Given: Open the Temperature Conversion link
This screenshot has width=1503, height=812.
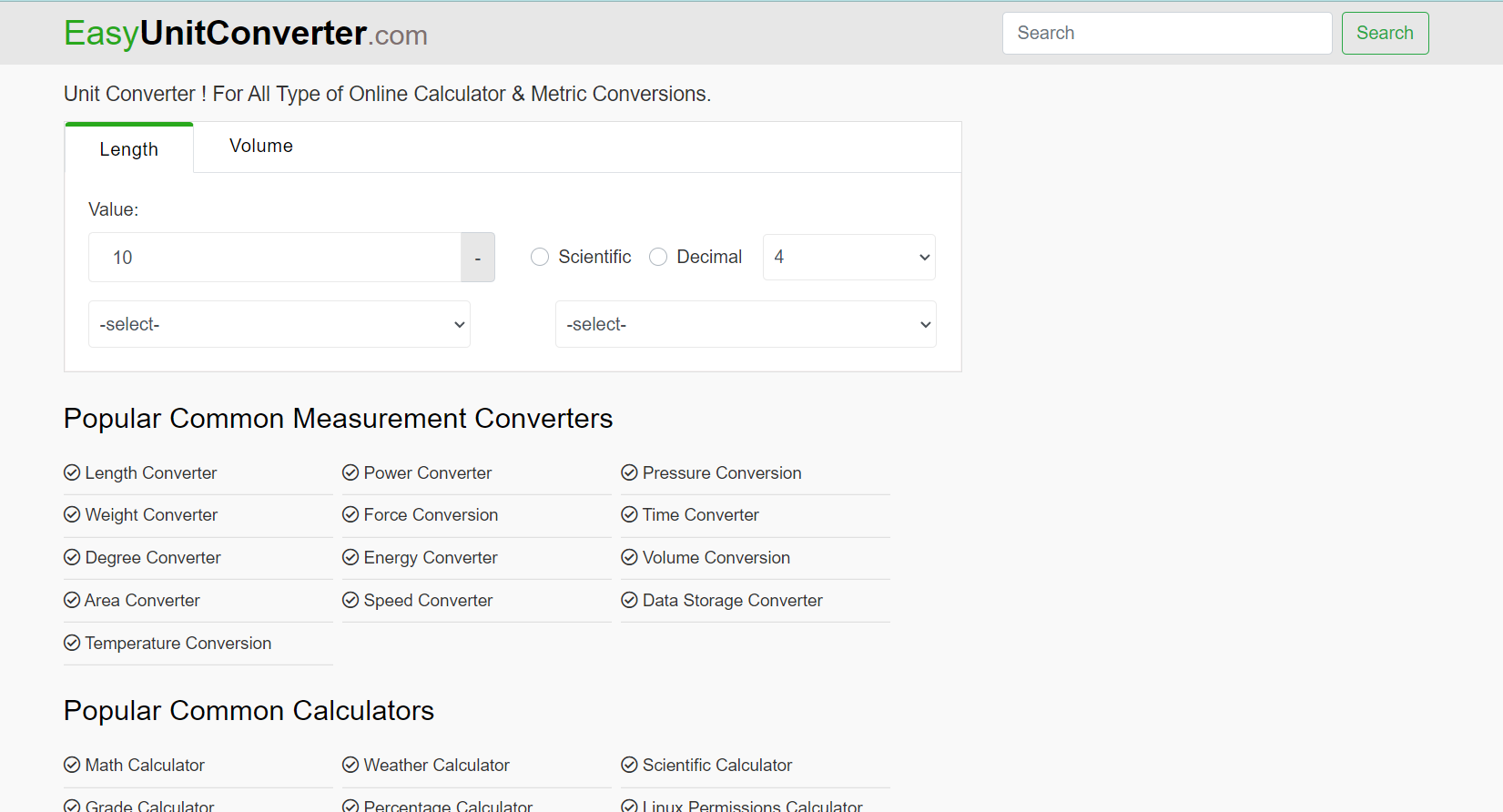Looking at the screenshot, I should [x=178, y=643].
